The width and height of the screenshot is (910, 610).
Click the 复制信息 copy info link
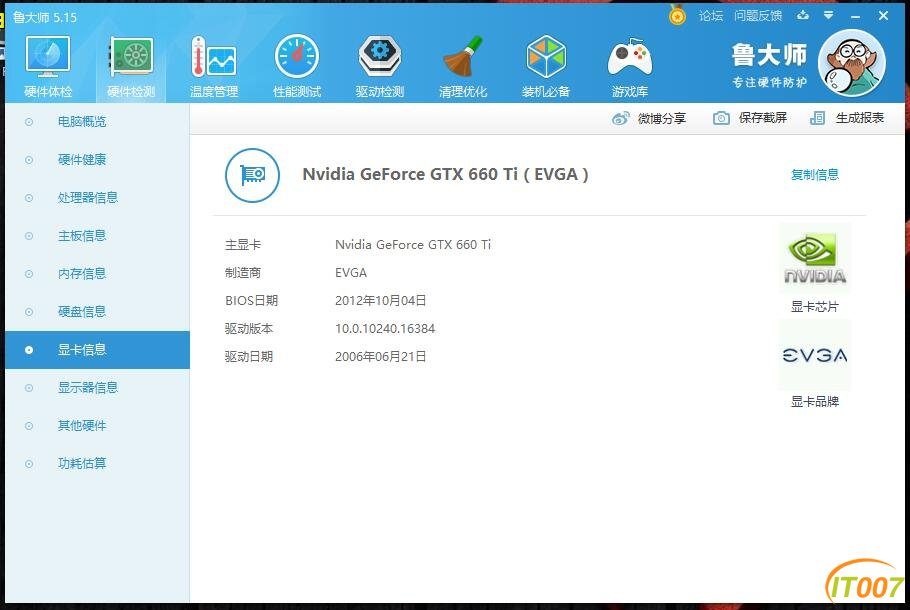(815, 175)
